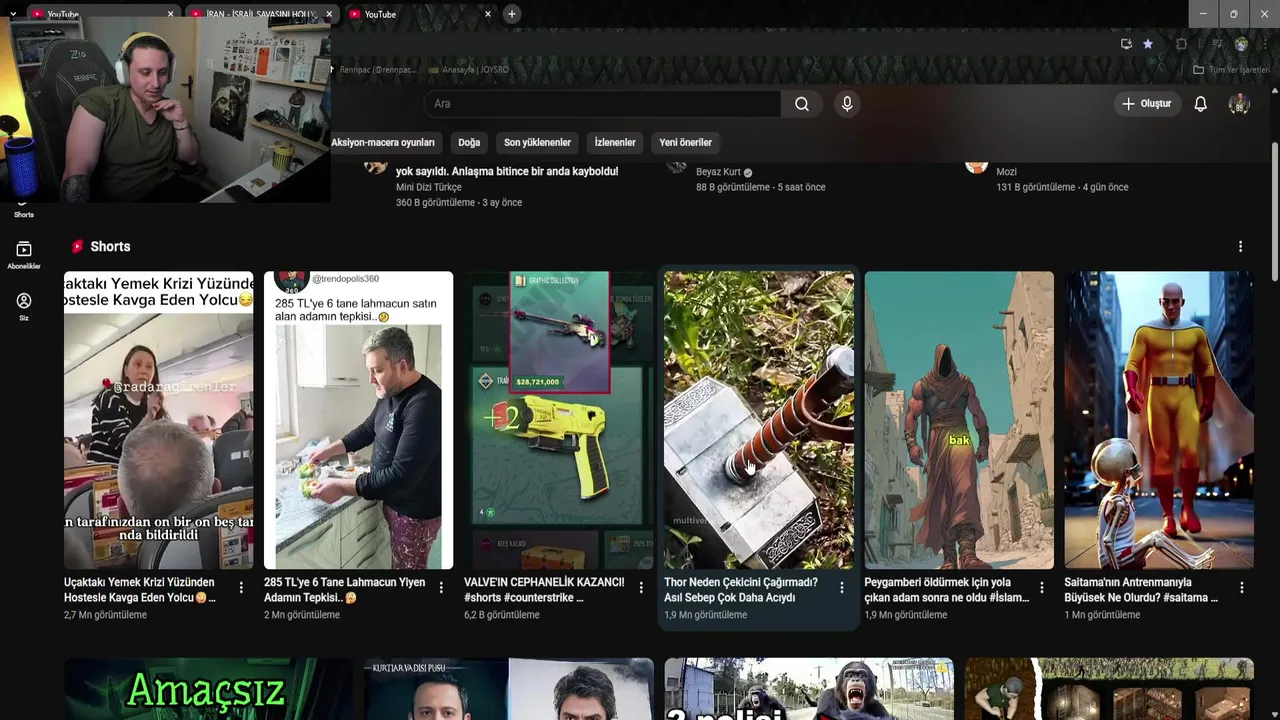Open the lahmacun reaction Short thumbnail
Viewport: 1280px width, 720px height.
358,420
